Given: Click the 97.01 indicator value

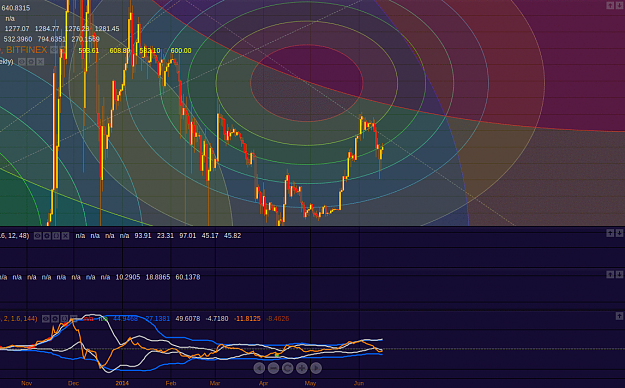Looking at the screenshot, I should (x=187, y=236).
